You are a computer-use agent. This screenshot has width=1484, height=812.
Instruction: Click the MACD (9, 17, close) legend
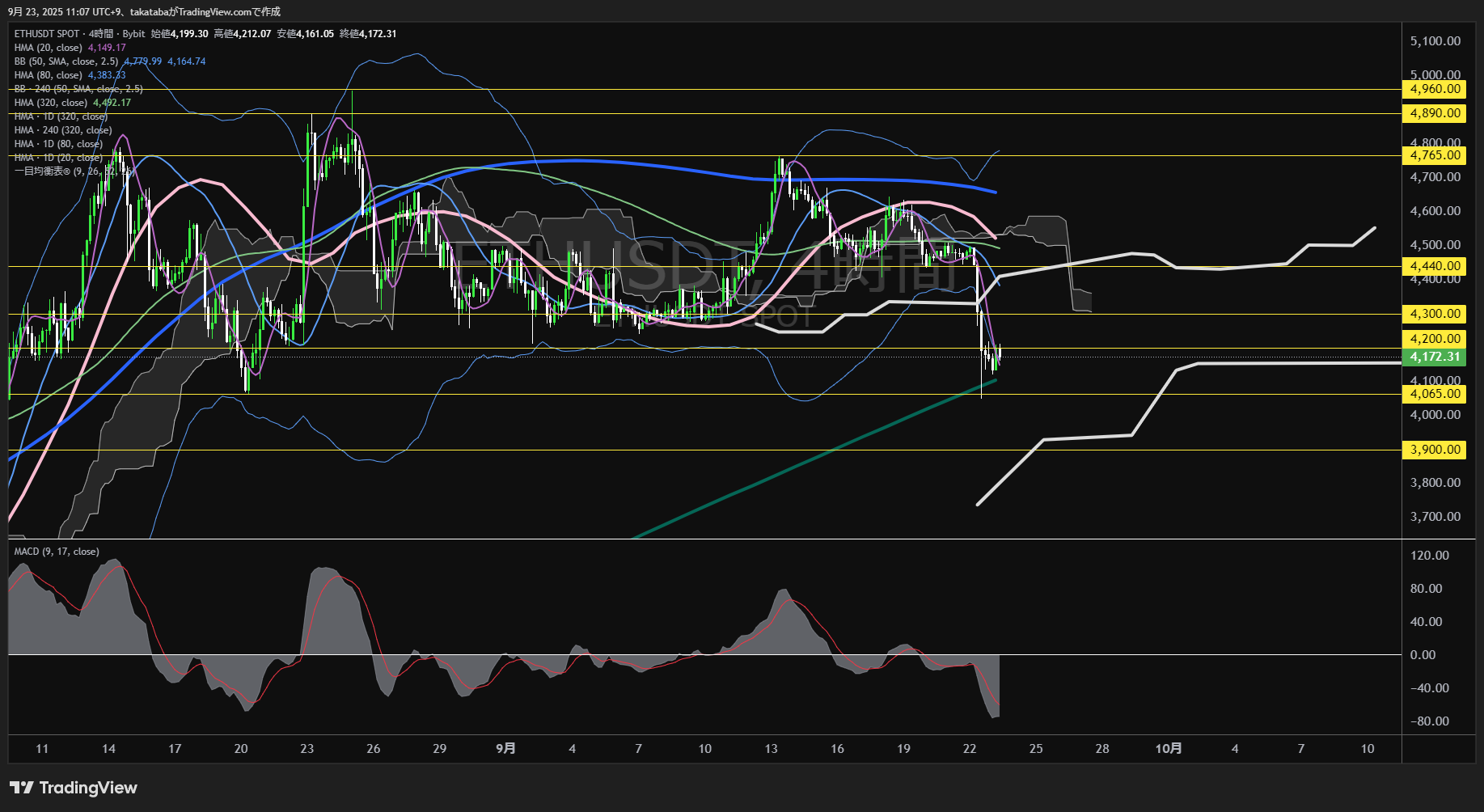coord(57,552)
